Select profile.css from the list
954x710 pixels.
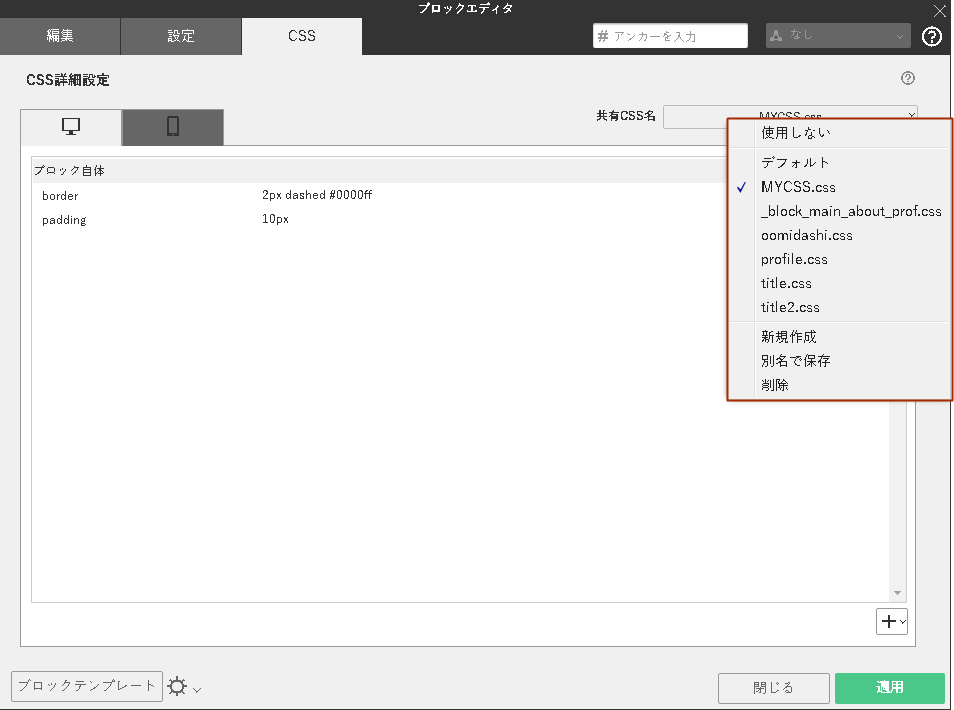pyautogui.click(x=840, y=259)
